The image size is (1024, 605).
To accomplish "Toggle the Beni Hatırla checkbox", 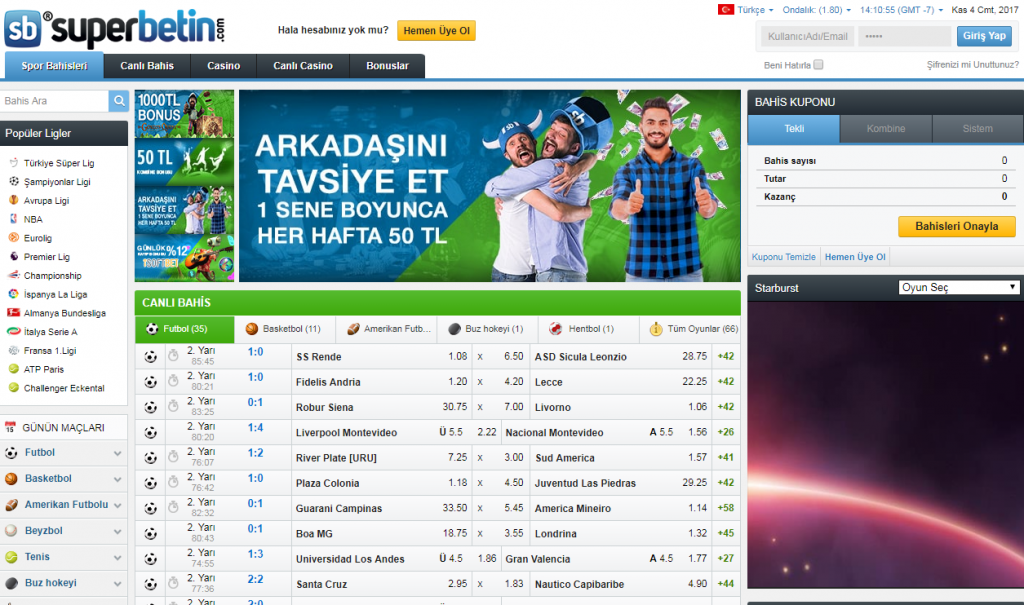I will click(818, 65).
